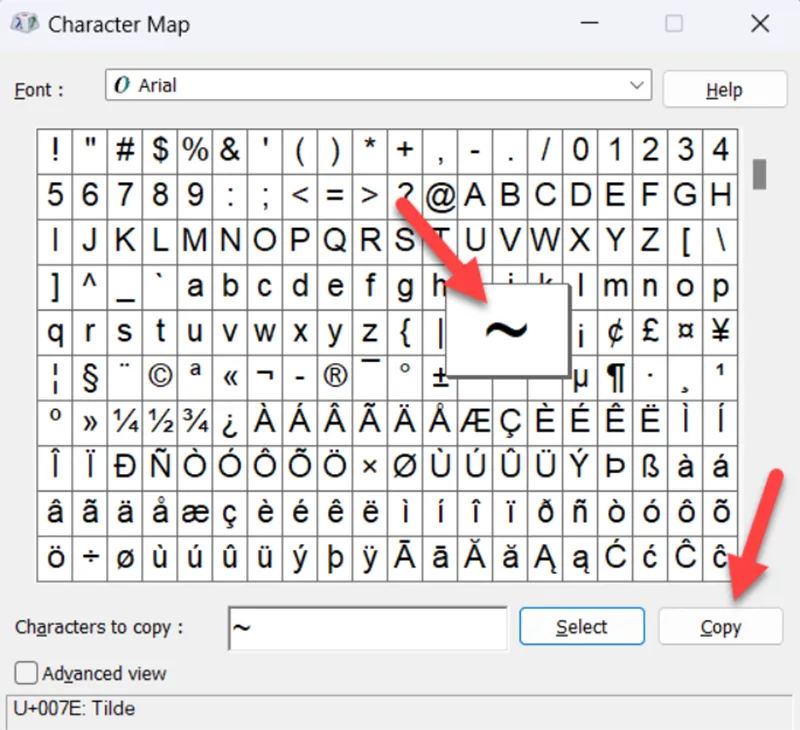Select the exclamation mark character
This screenshot has width=800, height=730.
(55, 152)
